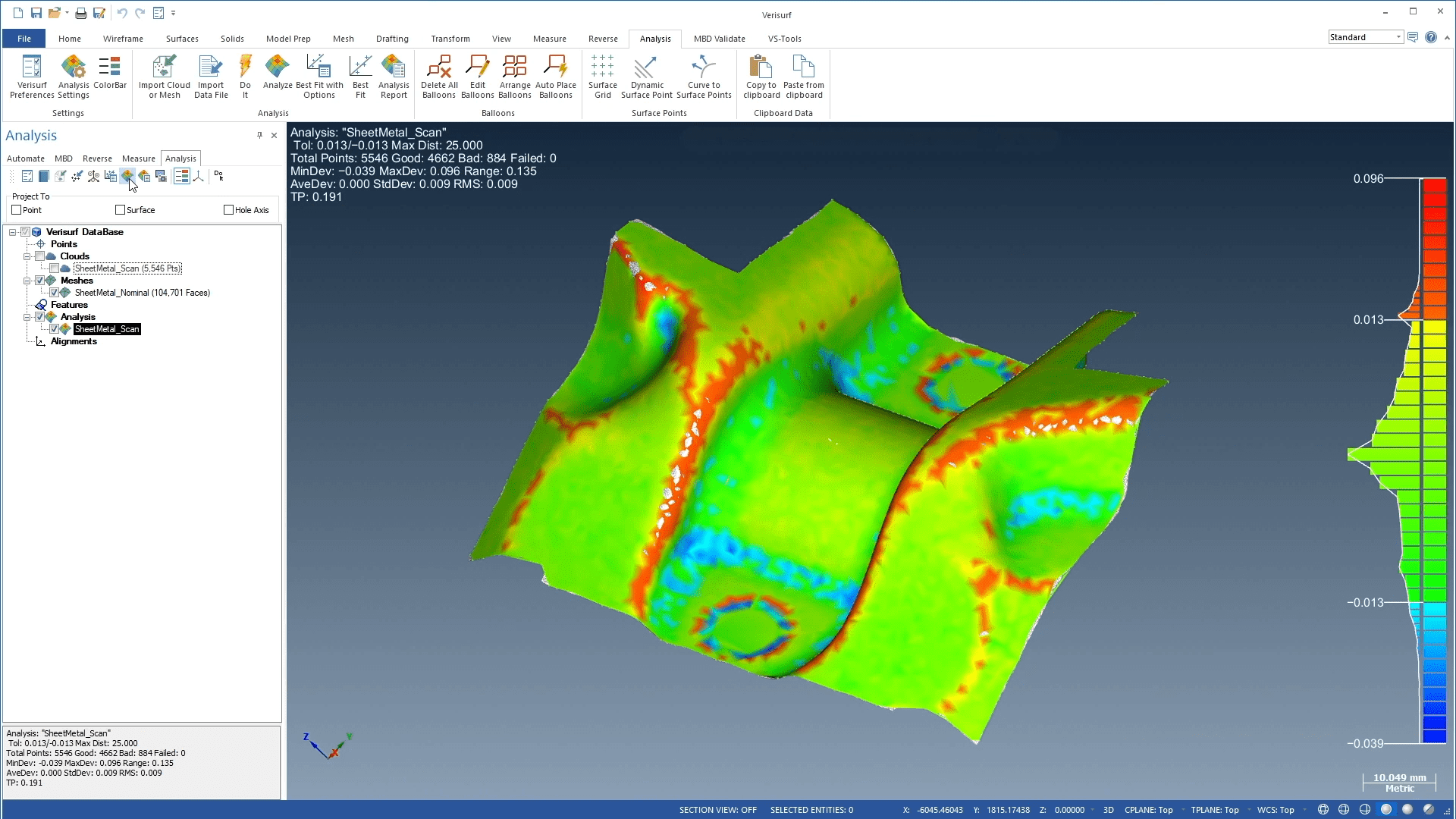
Task: Collapse the Meshes tree node
Action: pos(27,281)
